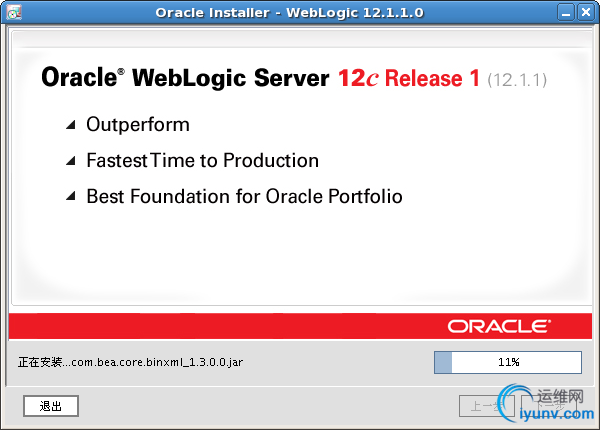
Task: Click the triangle bullet beside Outperform
Action: coord(70,125)
